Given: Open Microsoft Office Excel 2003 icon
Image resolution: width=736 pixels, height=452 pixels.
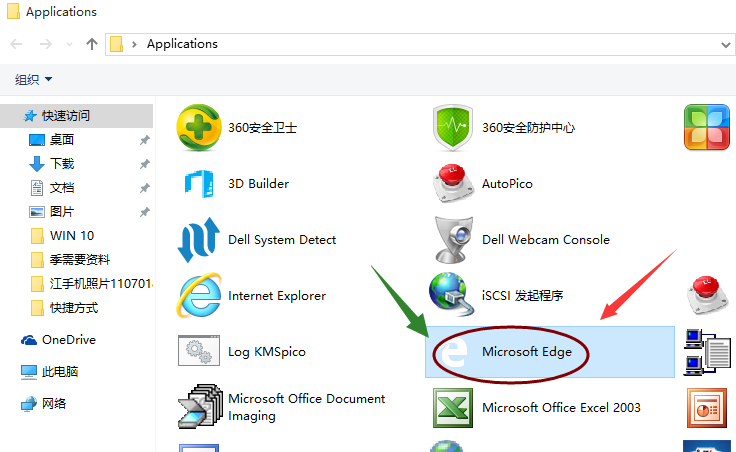Looking at the screenshot, I should point(452,408).
